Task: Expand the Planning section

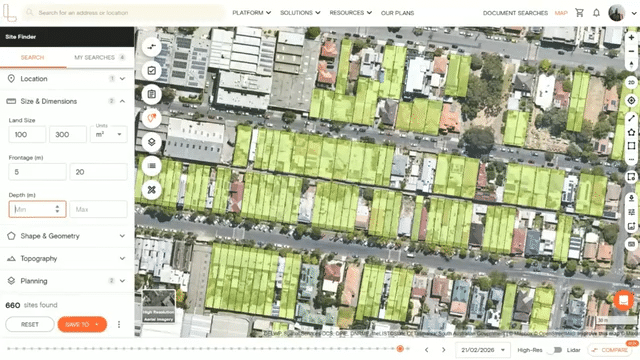Action: [67, 281]
